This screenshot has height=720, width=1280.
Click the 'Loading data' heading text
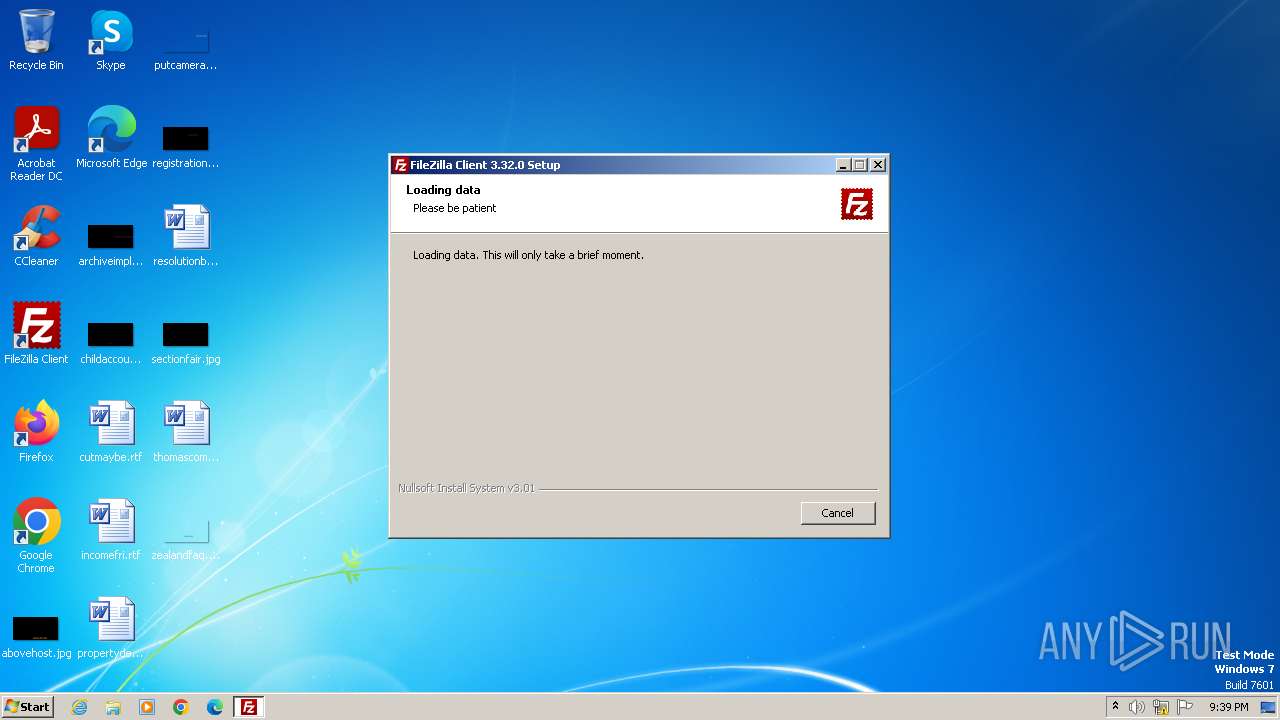tap(443, 190)
